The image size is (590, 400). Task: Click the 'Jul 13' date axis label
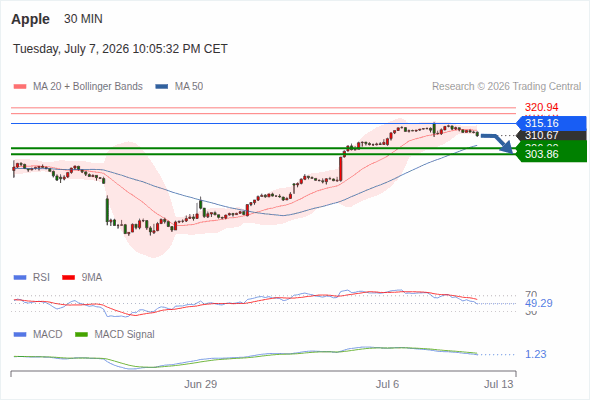[499, 384]
